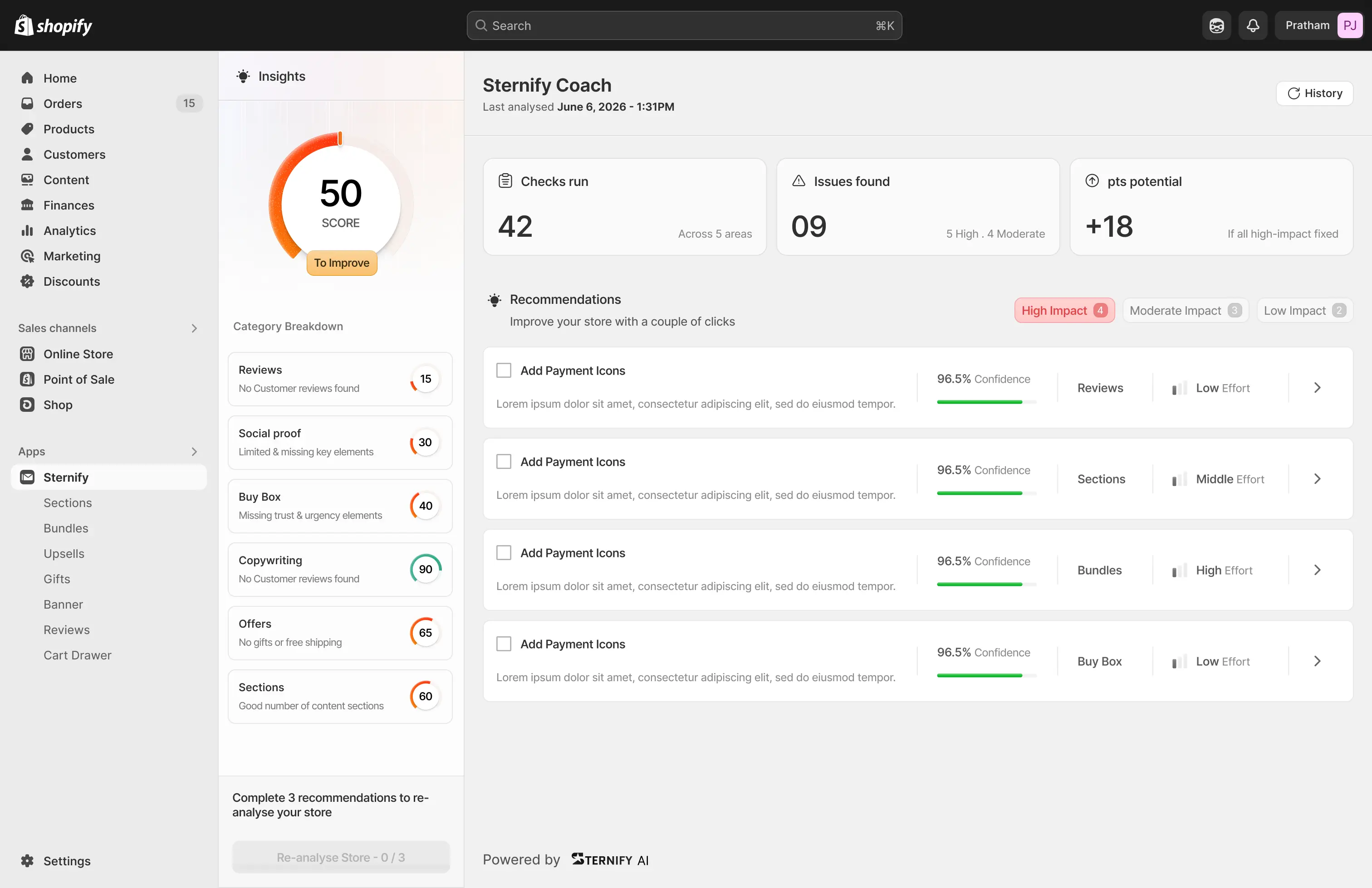This screenshot has width=1372, height=888.
Task: Open the notifications bell
Action: (1253, 25)
